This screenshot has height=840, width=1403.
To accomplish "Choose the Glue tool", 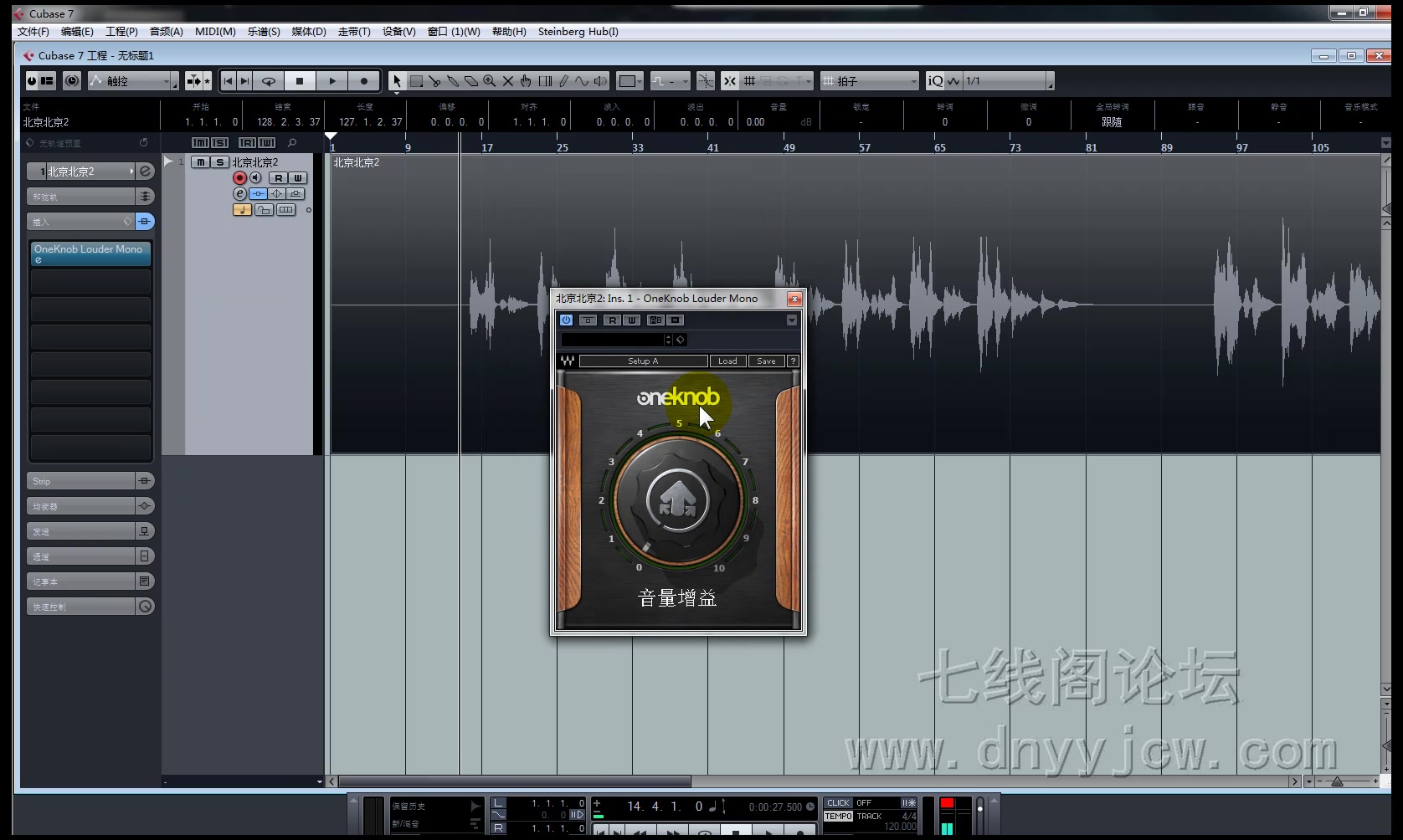I will 453,81.
